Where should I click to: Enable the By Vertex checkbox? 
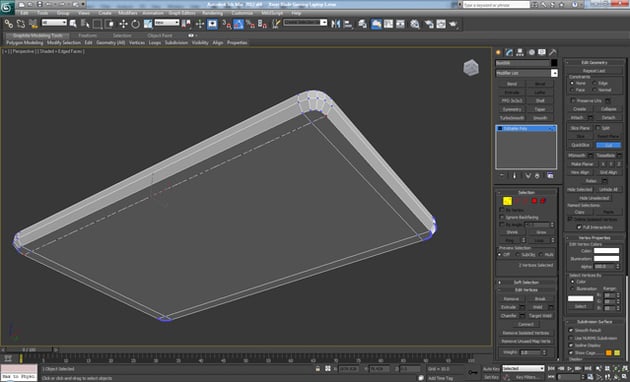click(502, 210)
